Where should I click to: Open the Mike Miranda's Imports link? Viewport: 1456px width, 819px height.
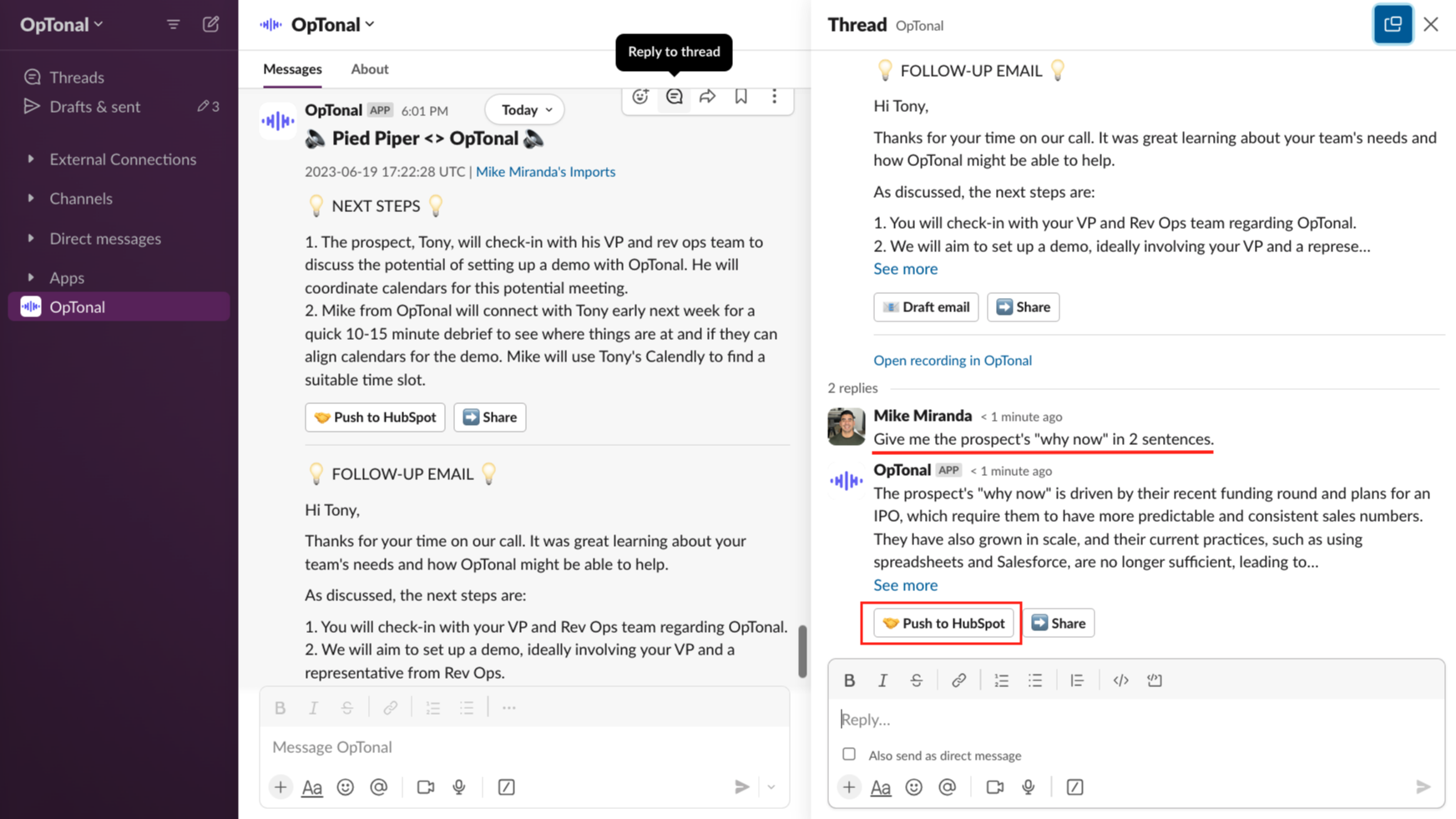click(545, 172)
